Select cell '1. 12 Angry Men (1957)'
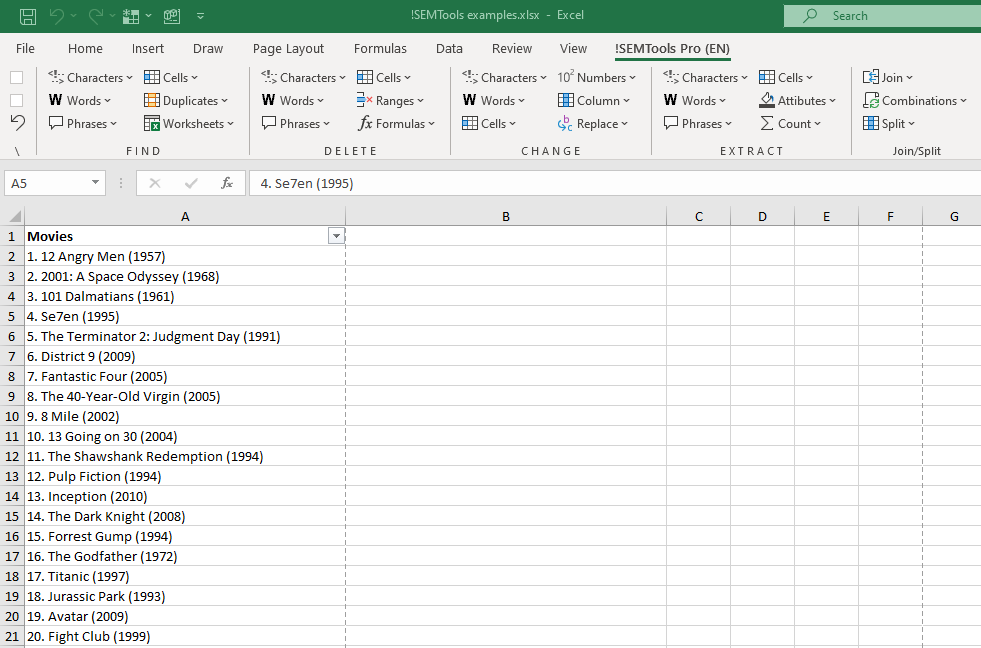This screenshot has height=648, width=981. point(185,256)
